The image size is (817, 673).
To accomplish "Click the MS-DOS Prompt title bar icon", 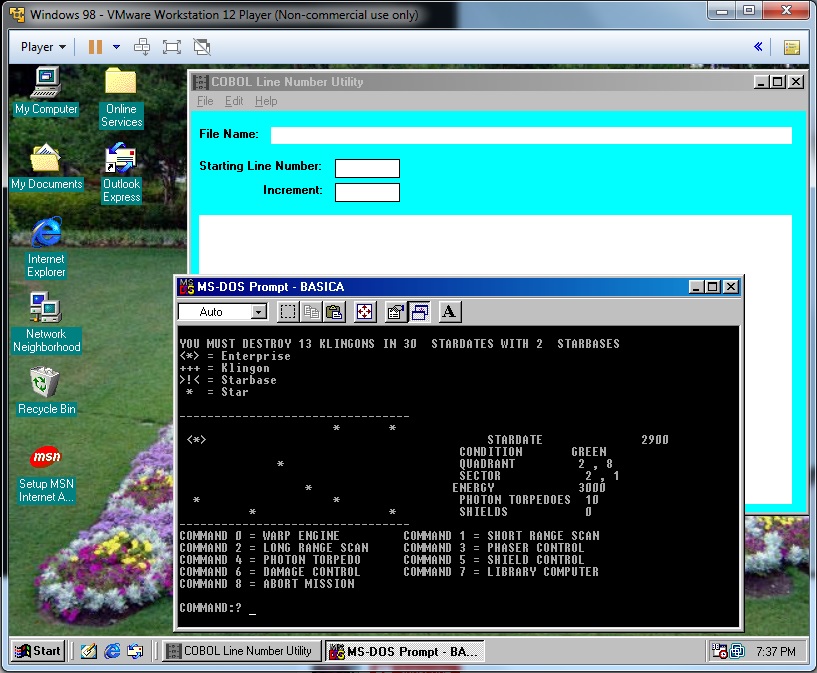I will [x=187, y=286].
